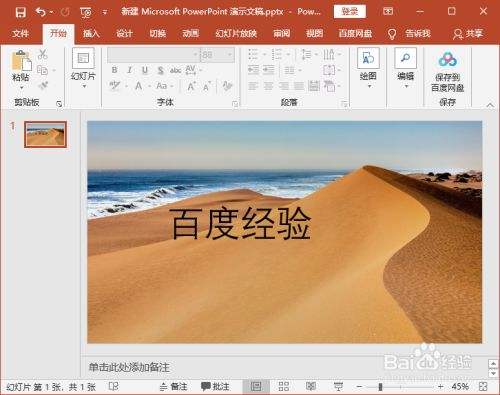This screenshot has height=395, width=500.
Task: Switch to the 设计 tab
Action: 124,33
